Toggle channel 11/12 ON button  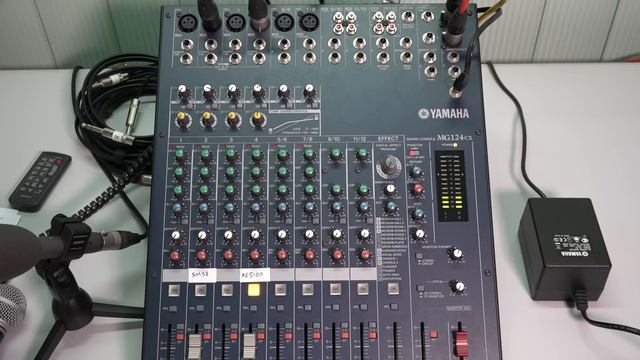363,289
